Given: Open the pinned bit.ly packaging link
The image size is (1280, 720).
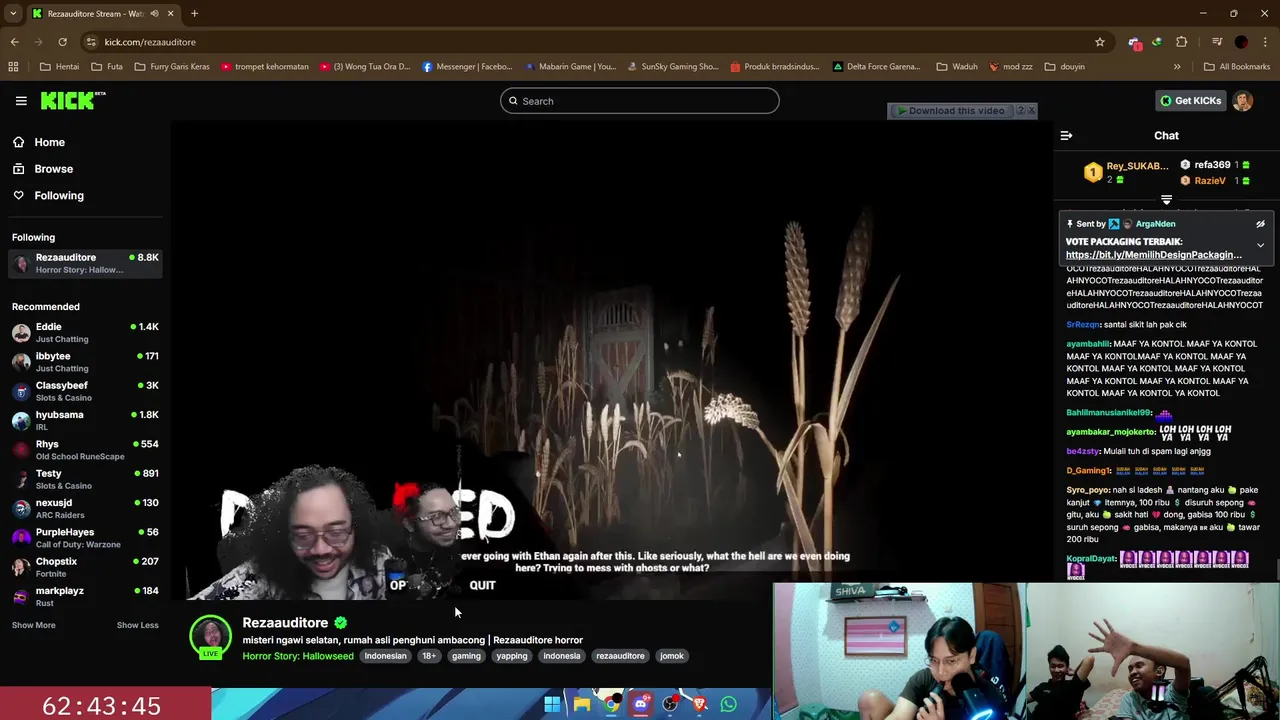Looking at the screenshot, I should pos(1153,255).
